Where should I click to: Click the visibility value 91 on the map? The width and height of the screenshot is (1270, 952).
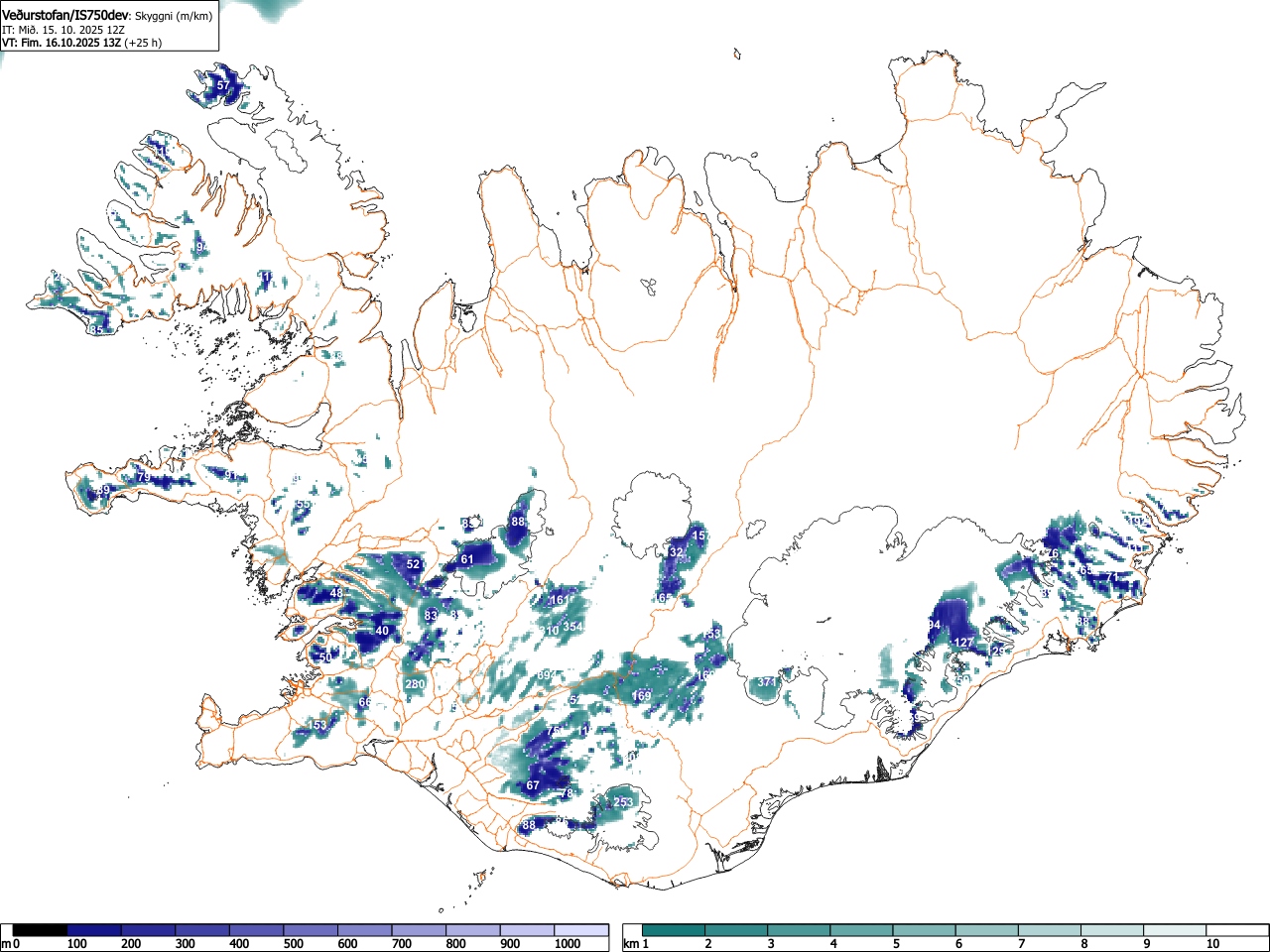point(231,476)
